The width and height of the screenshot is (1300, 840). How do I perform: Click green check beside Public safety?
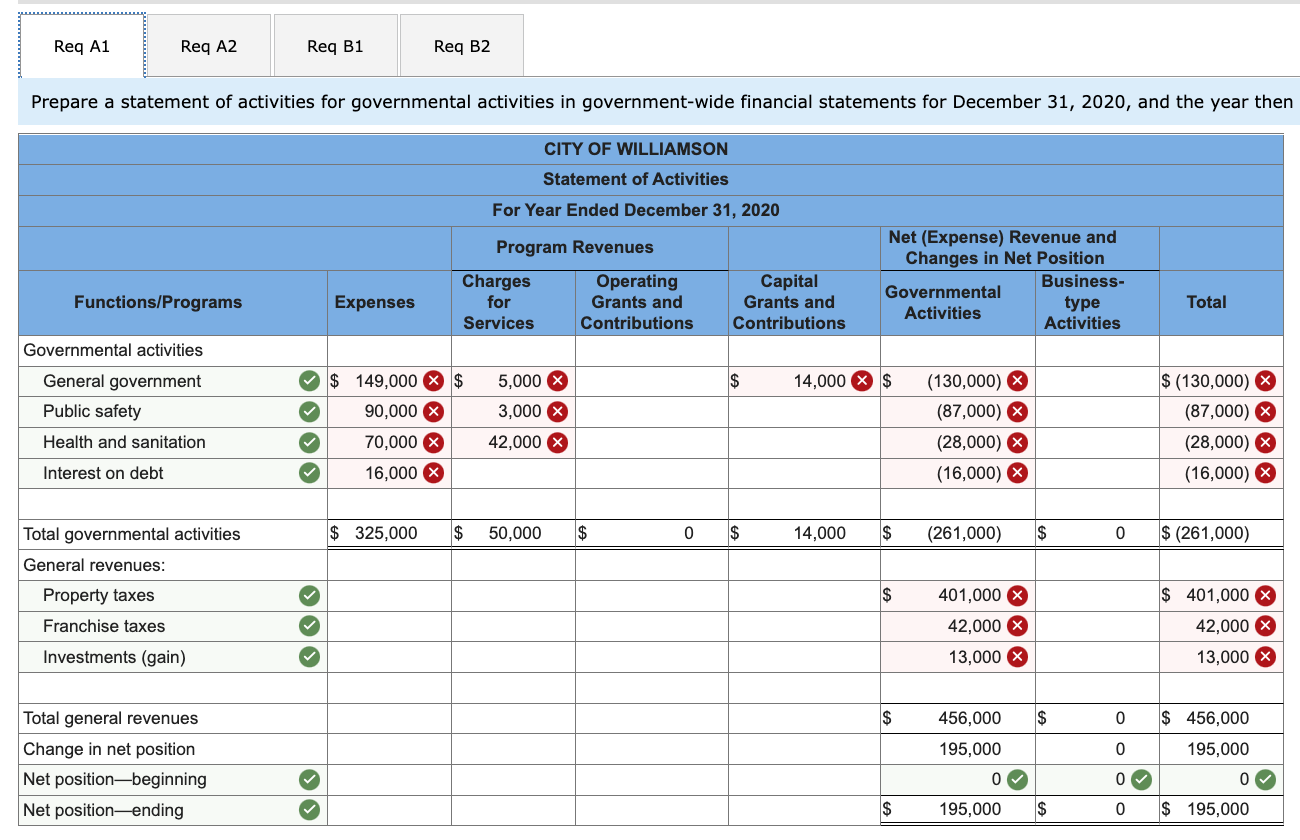310,411
